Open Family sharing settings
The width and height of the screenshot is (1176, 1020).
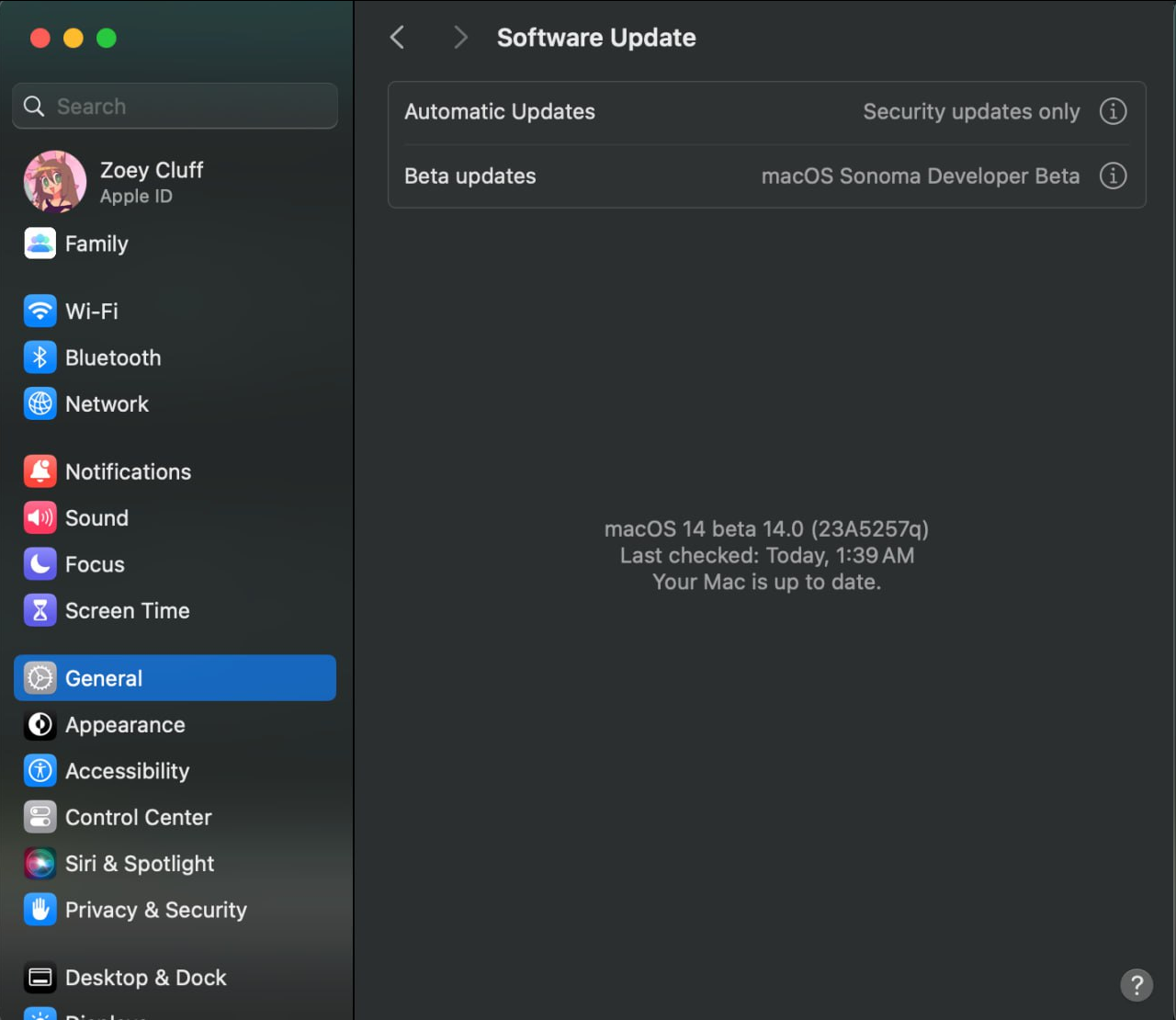[x=96, y=244]
